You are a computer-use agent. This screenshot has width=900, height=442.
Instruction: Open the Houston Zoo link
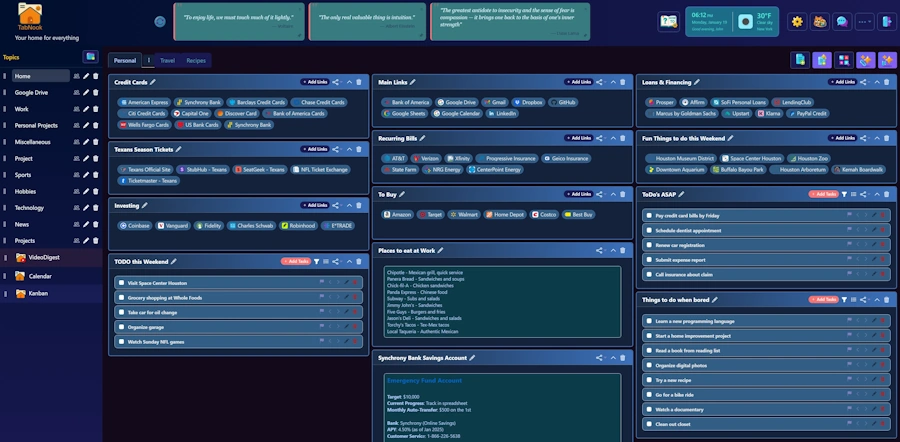tap(808, 158)
